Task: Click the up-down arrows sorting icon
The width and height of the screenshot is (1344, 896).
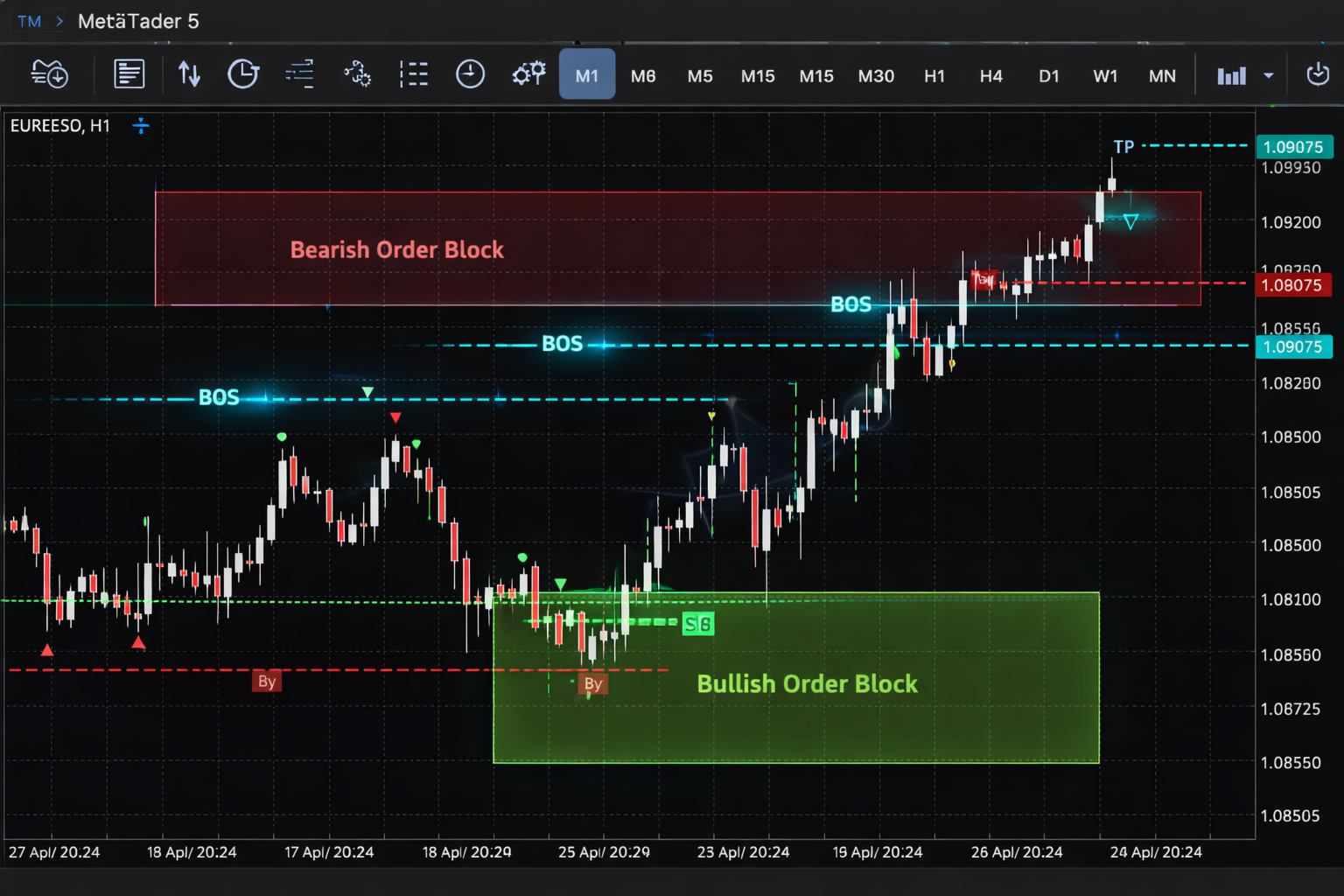Action: [189, 73]
